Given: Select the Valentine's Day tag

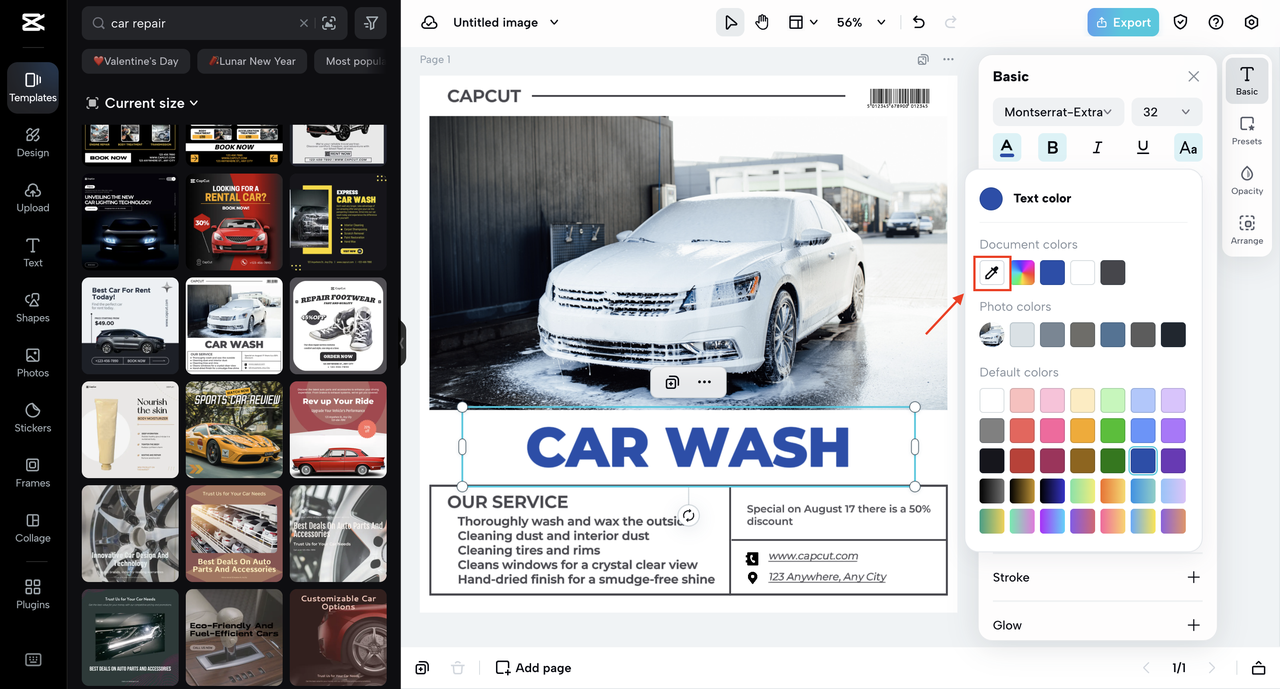Looking at the screenshot, I should [x=136, y=61].
